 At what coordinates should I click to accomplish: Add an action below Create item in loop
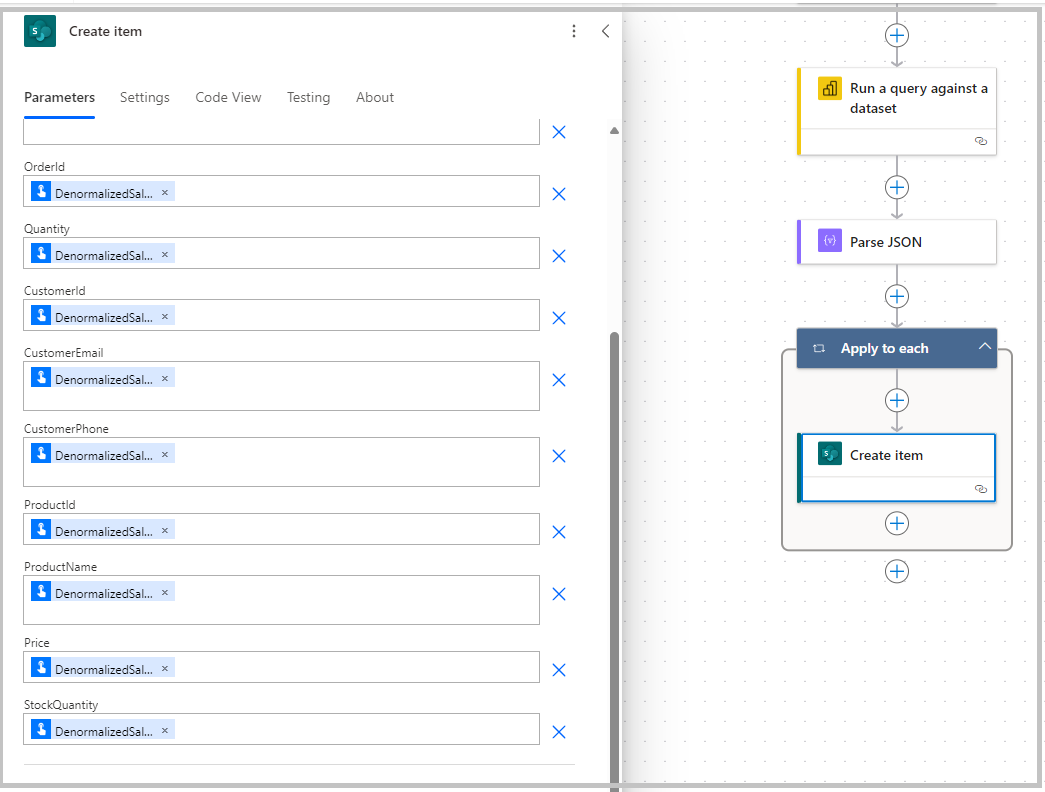point(897,523)
